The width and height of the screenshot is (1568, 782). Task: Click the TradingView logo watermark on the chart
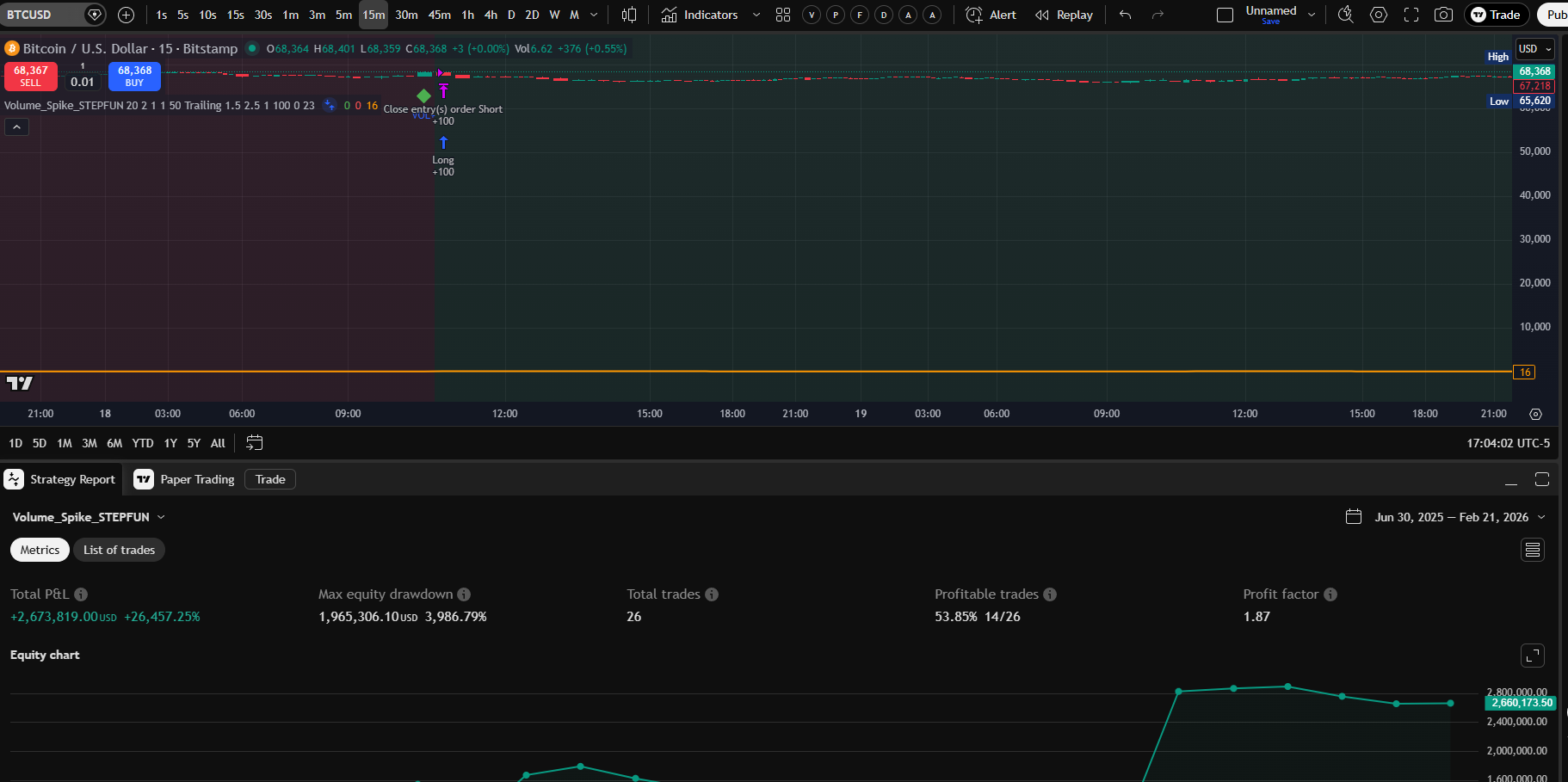pyautogui.click(x=19, y=383)
